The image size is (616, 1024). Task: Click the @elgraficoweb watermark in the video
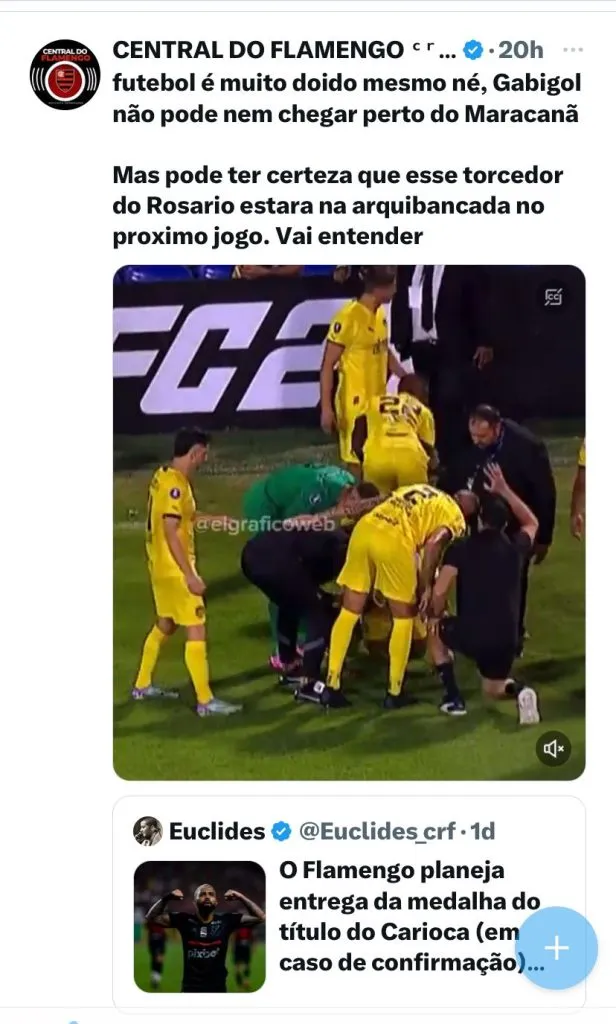(265, 524)
